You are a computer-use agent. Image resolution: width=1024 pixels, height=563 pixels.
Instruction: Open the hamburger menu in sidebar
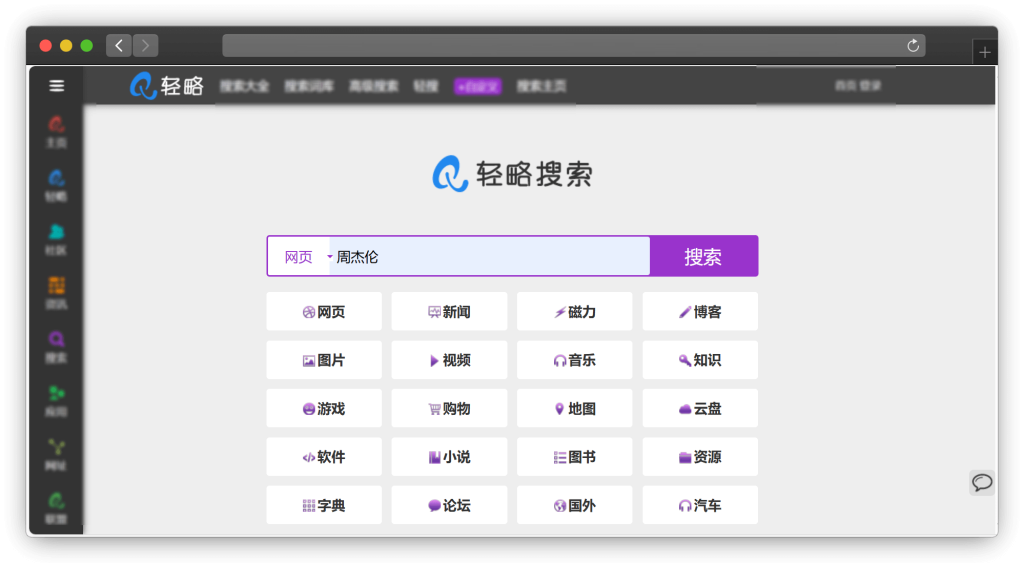pyautogui.click(x=57, y=86)
